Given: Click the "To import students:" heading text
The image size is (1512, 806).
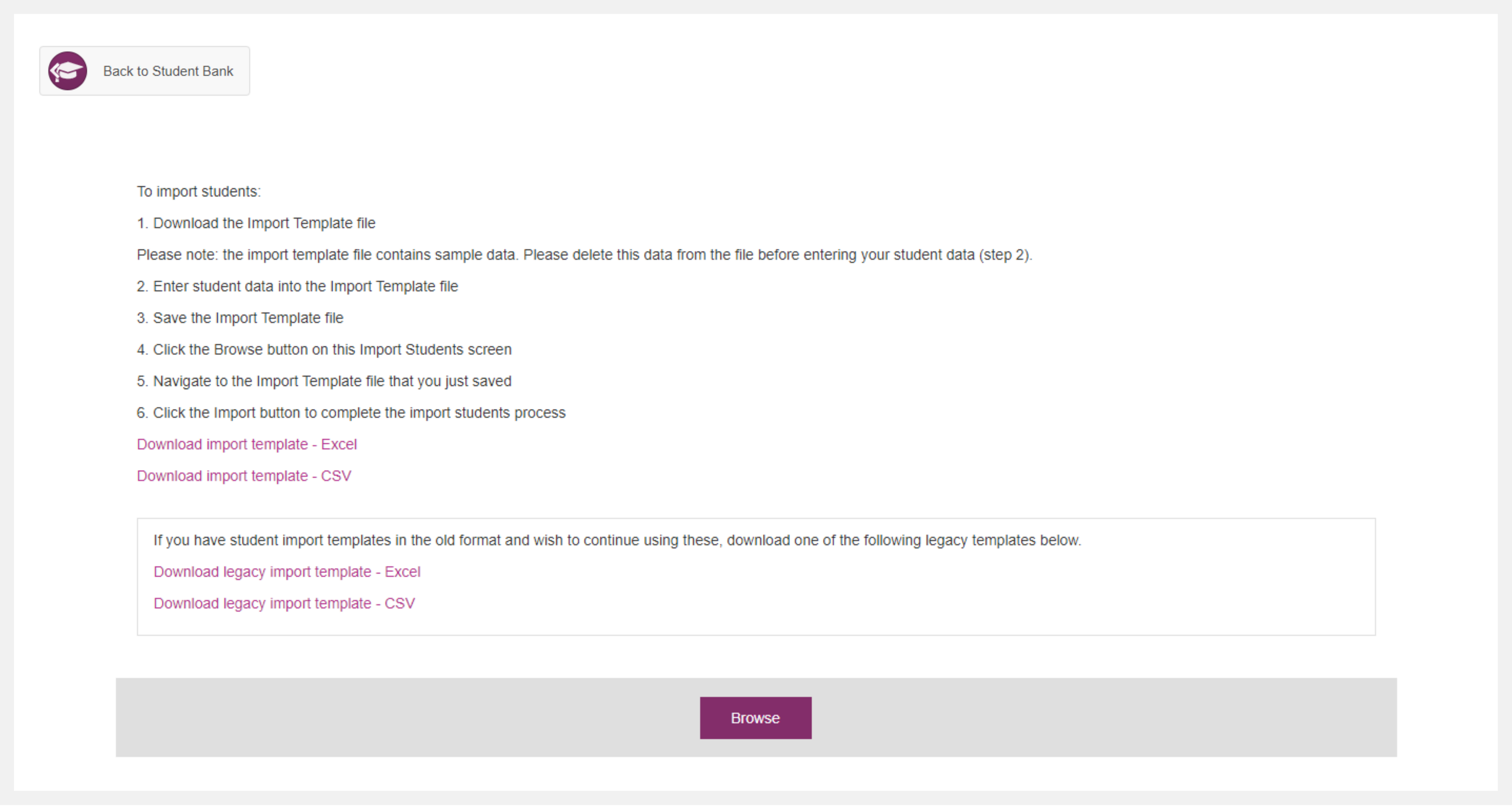Looking at the screenshot, I should click(198, 192).
